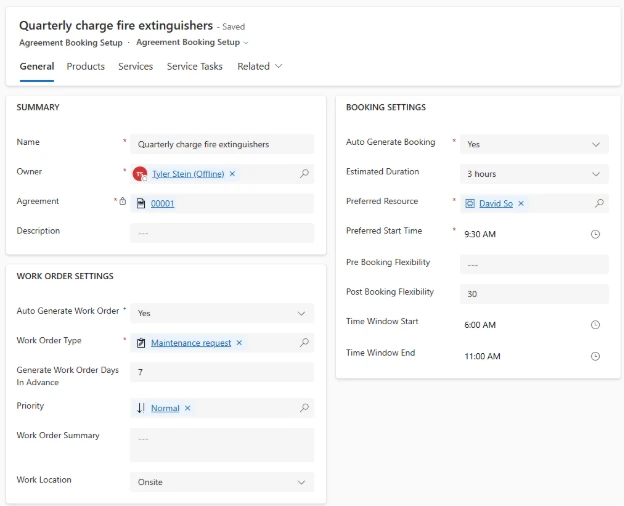The height and width of the screenshot is (506, 624).
Task: Open the Related tab menu
Action: point(259,66)
